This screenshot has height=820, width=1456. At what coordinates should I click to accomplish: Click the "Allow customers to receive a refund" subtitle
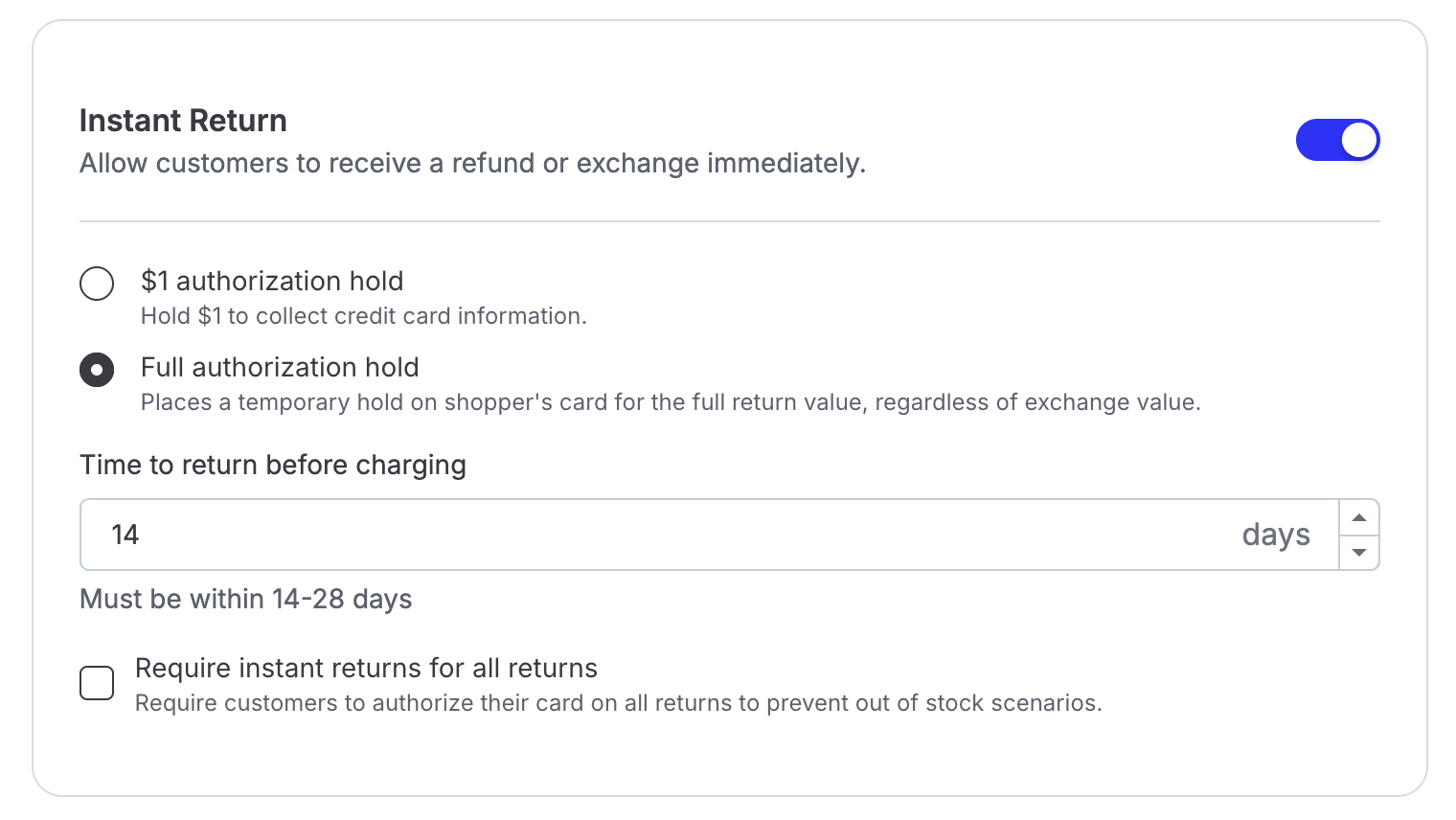[x=472, y=163]
